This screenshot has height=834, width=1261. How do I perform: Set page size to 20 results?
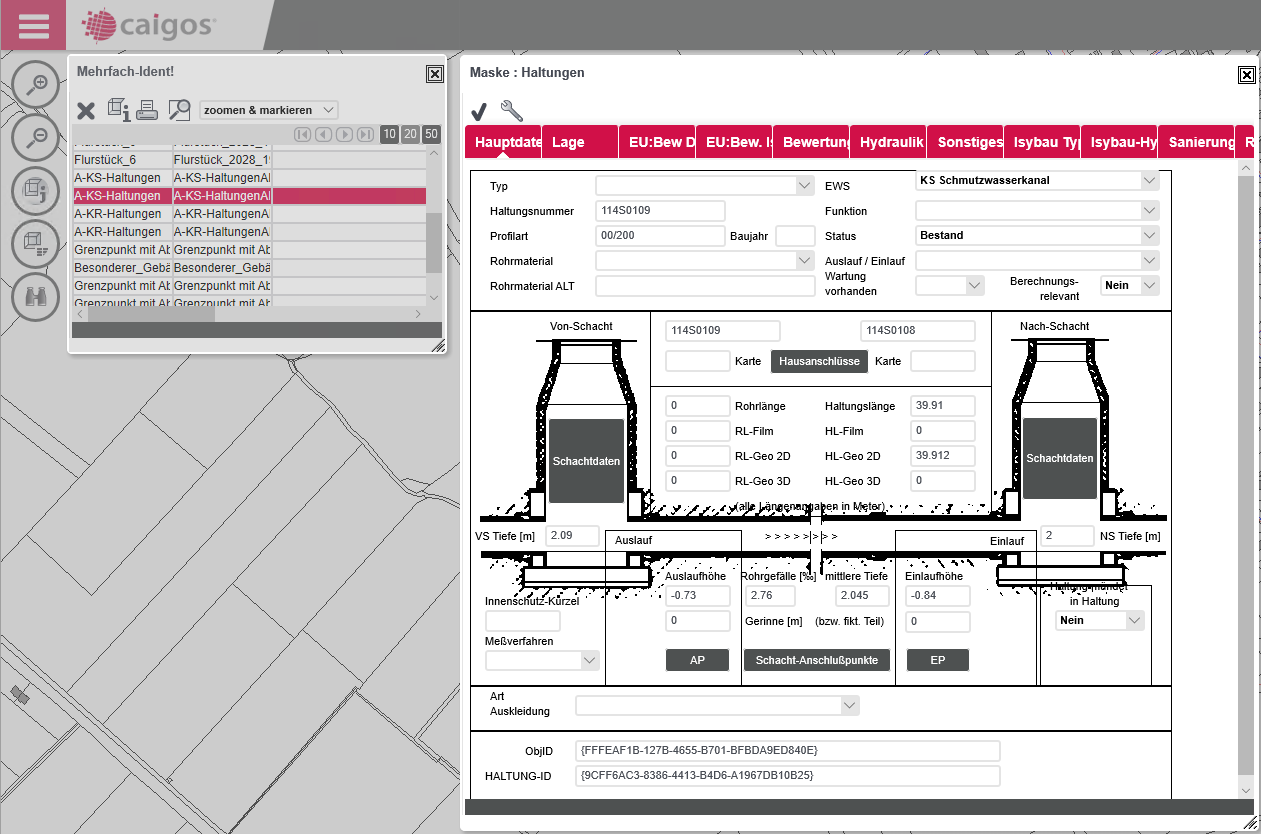tap(410, 134)
